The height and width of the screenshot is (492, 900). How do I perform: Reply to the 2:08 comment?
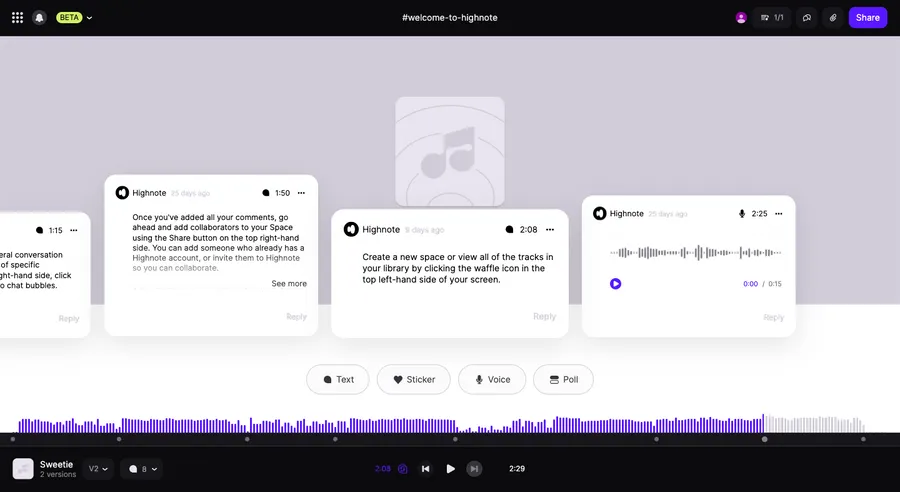click(544, 316)
